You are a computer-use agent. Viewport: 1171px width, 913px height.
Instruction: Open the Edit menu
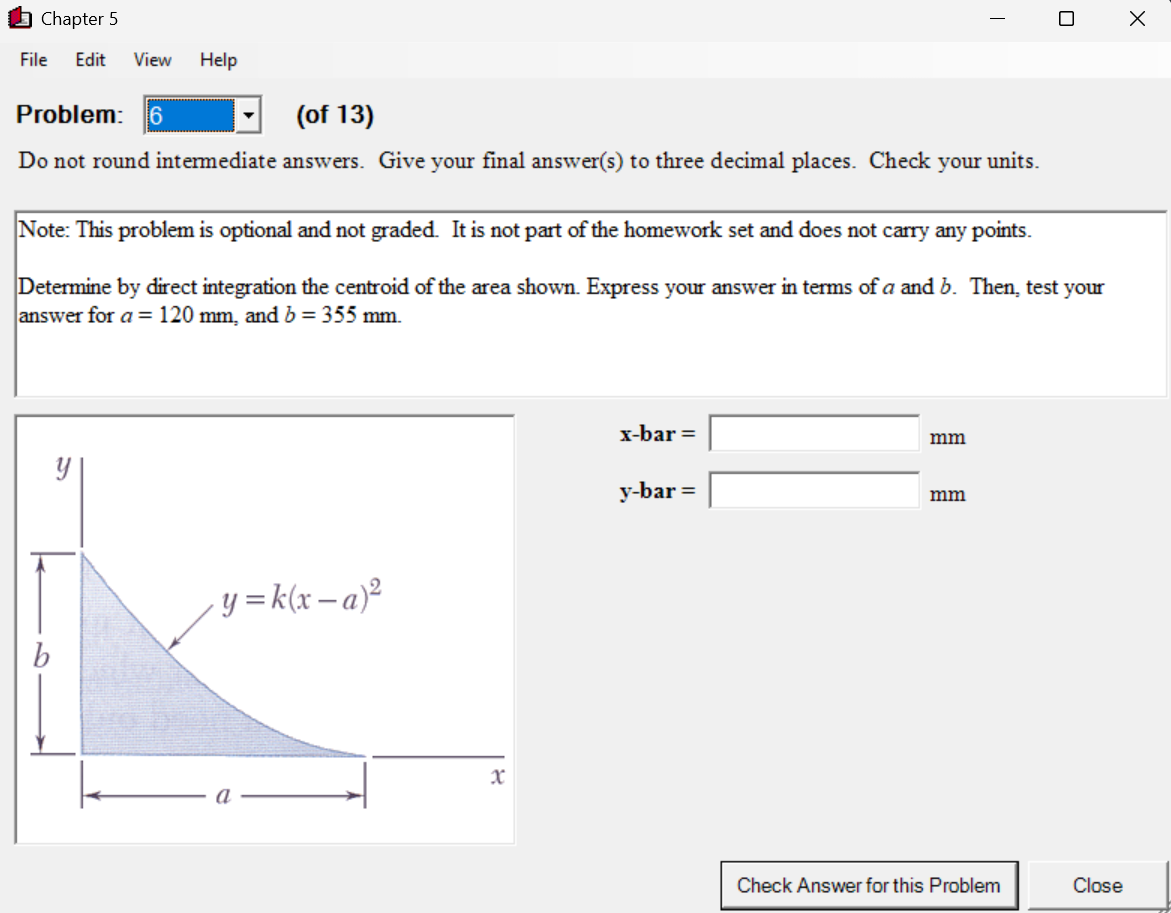[90, 60]
